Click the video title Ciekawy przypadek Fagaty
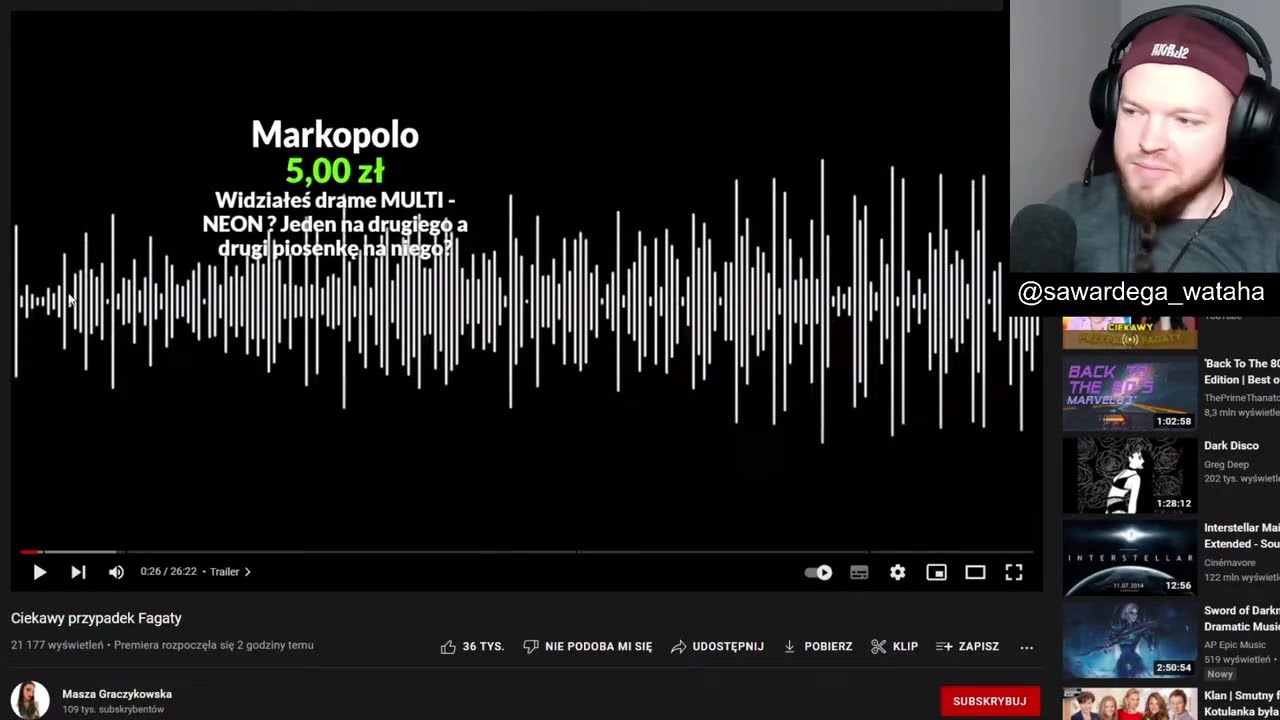This screenshot has width=1280, height=720. [96, 618]
